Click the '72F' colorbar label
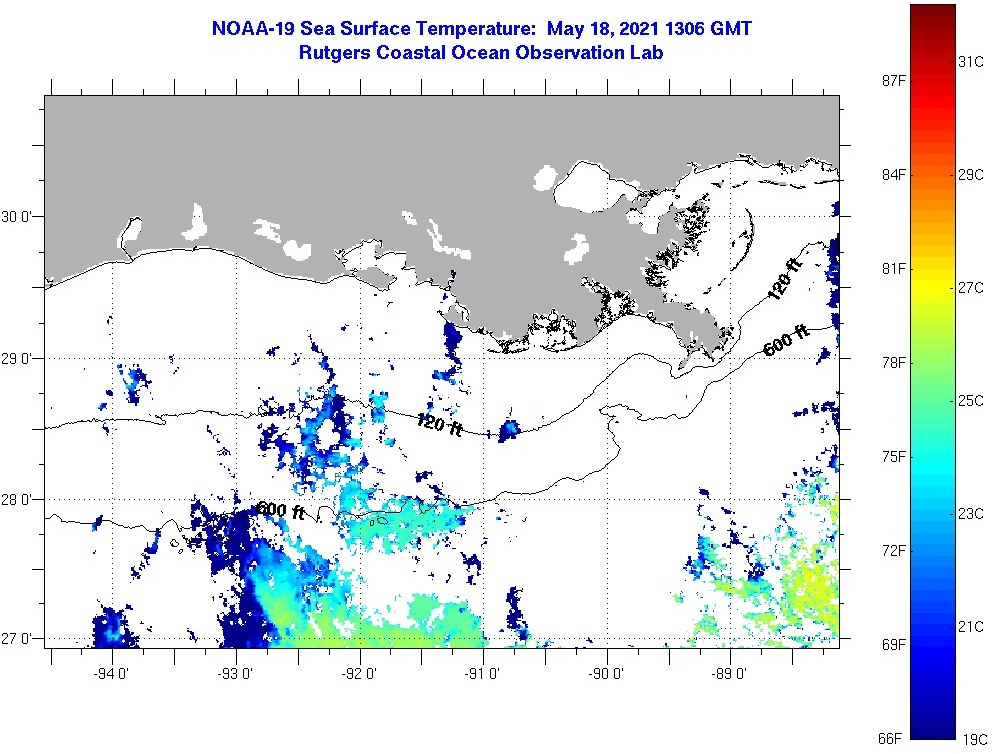Viewport: 992px width, 754px height. click(x=893, y=551)
